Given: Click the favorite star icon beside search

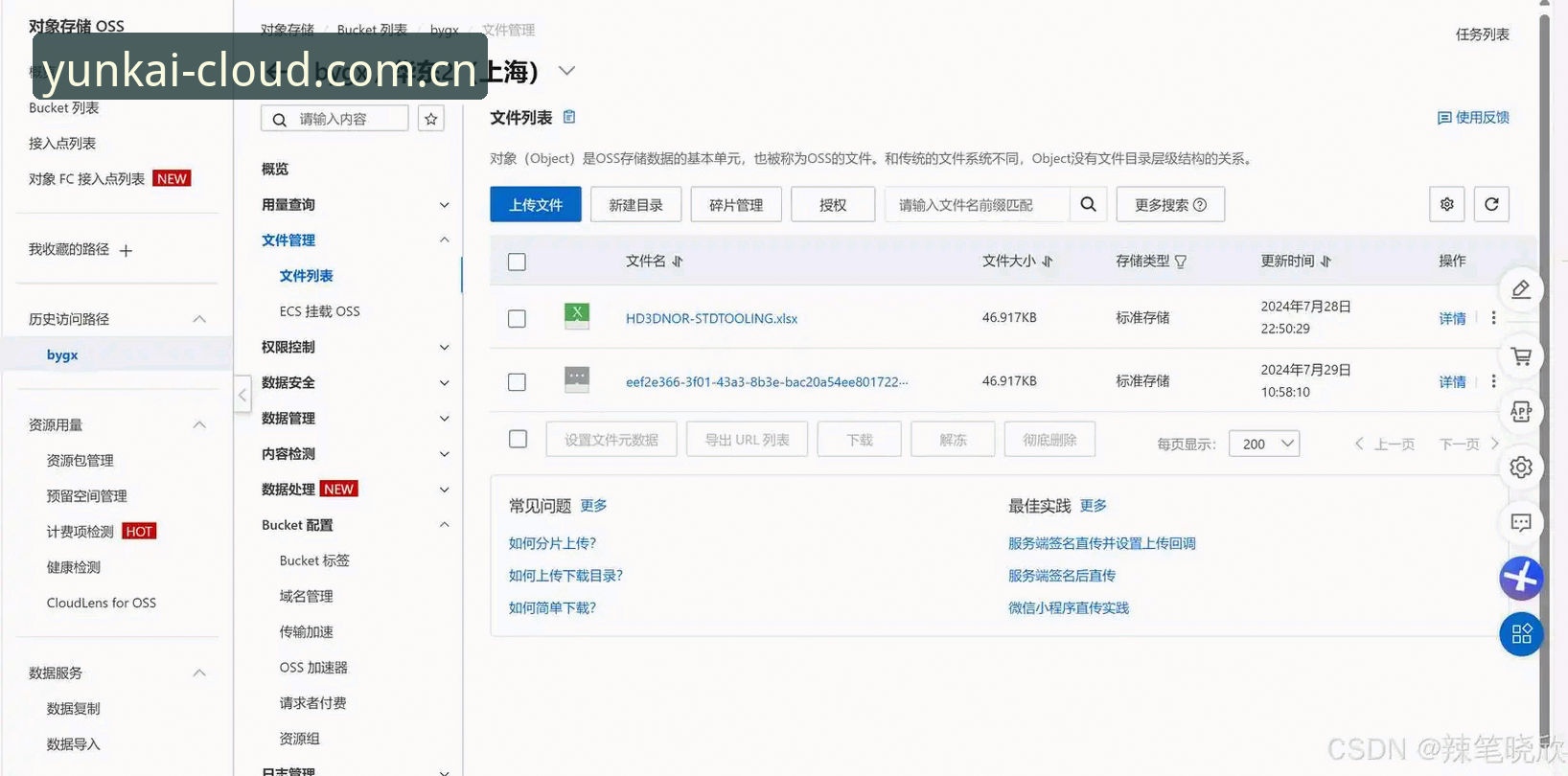Looking at the screenshot, I should 431,119.
